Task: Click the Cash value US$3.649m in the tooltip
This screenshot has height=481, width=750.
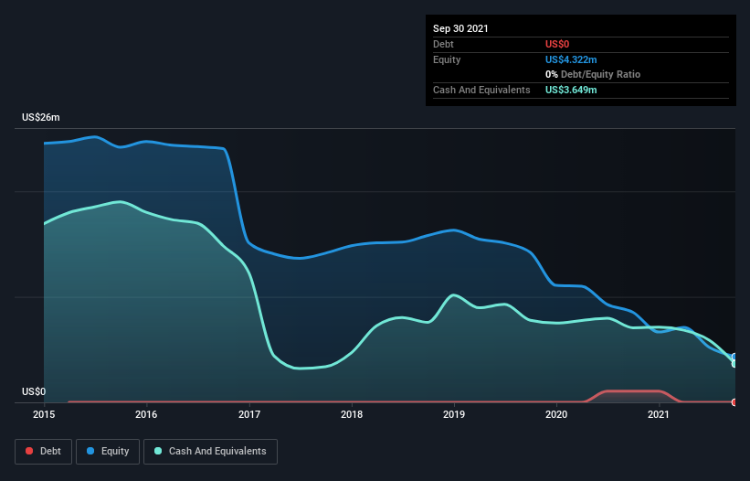Action: [572, 90]
